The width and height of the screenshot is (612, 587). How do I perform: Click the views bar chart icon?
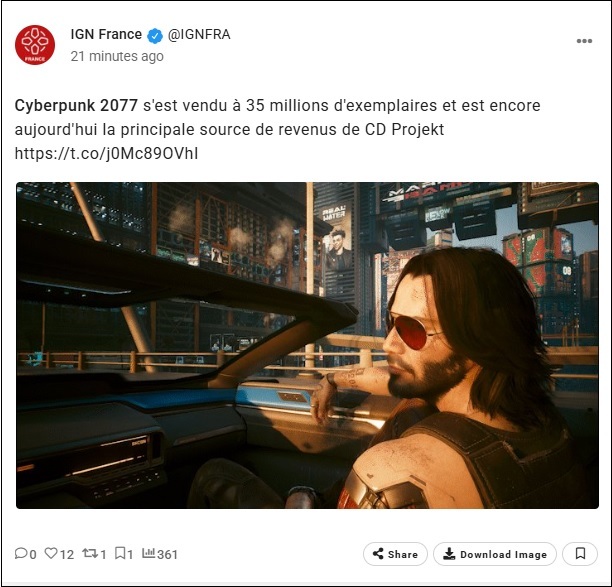coord(148,553)
